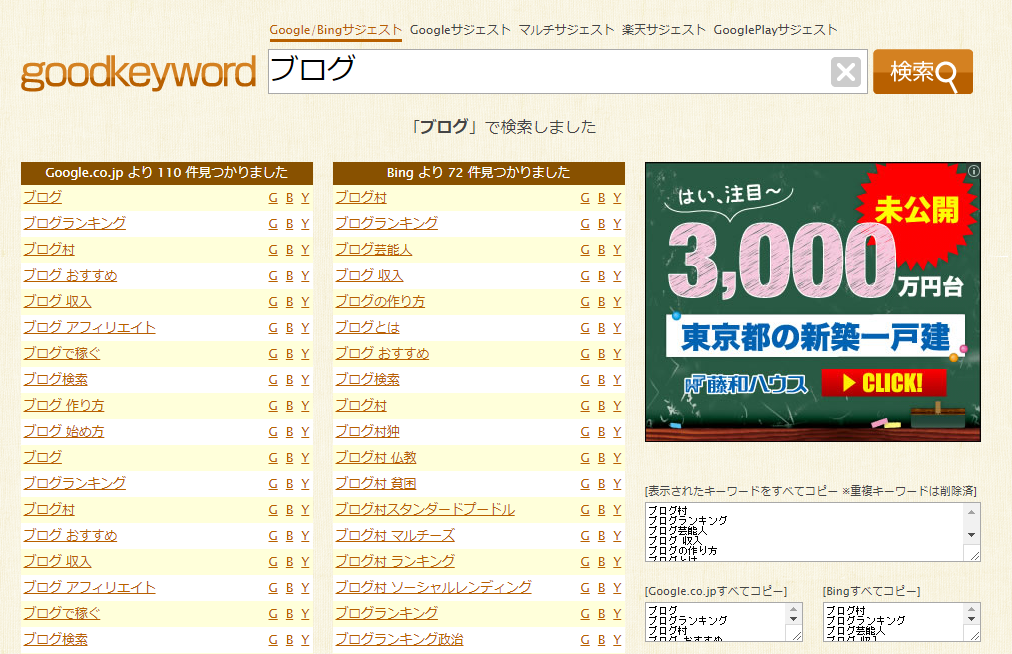Click Y link in the ブログ村狆 row
The image size is (1012, 654).
[x=617, y=432]
